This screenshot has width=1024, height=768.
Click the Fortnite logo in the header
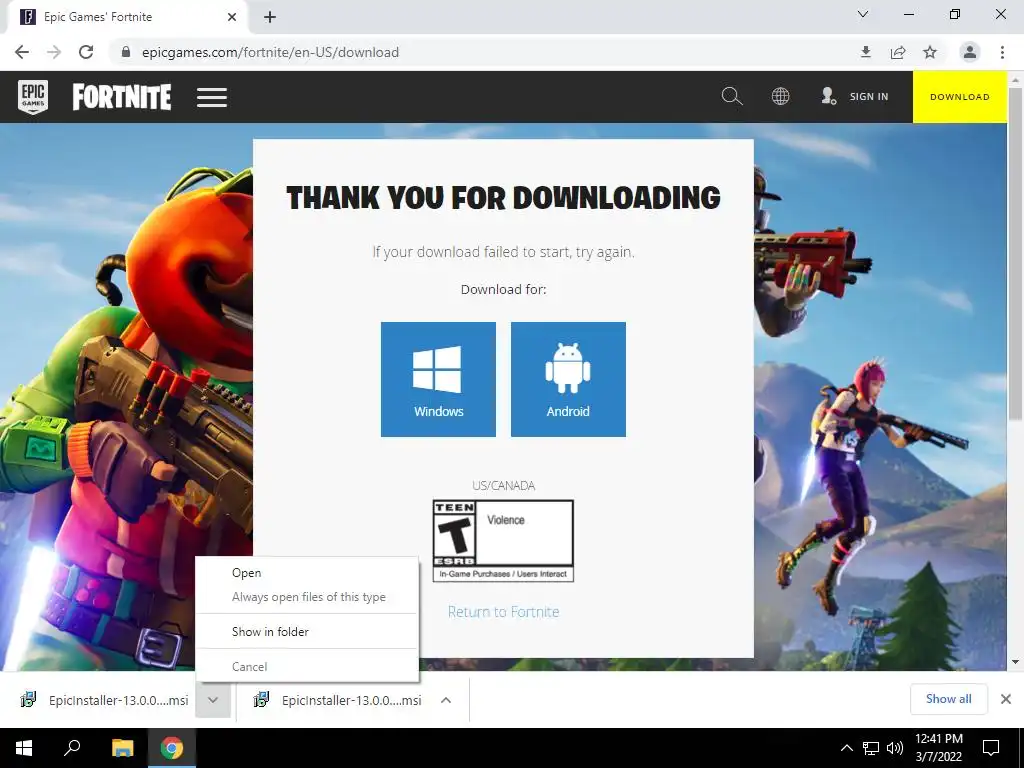point(121,97)
